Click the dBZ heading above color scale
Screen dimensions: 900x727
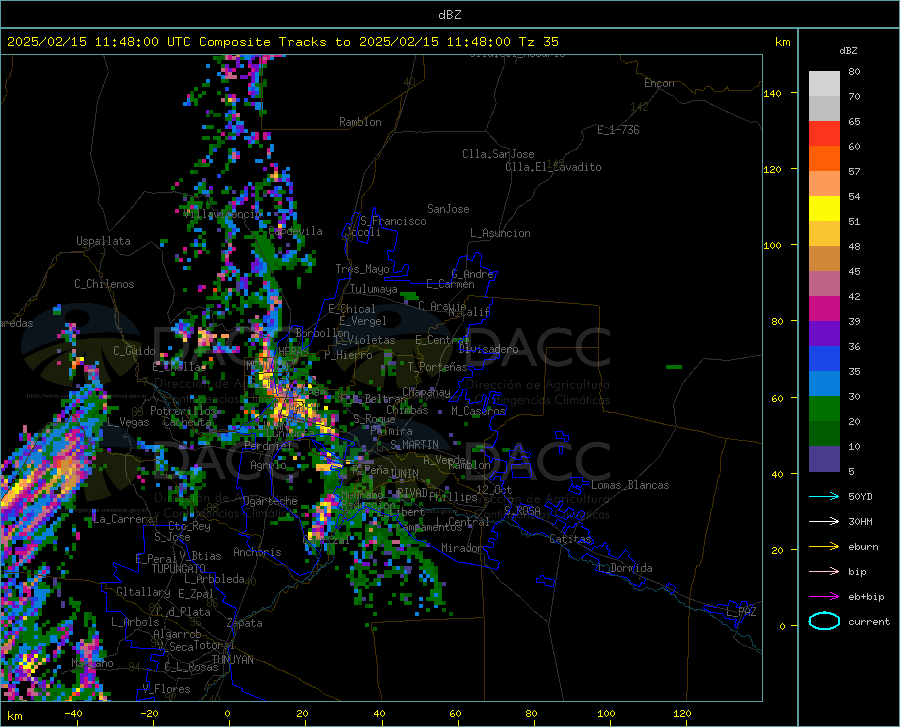click(x=848, y=50)
